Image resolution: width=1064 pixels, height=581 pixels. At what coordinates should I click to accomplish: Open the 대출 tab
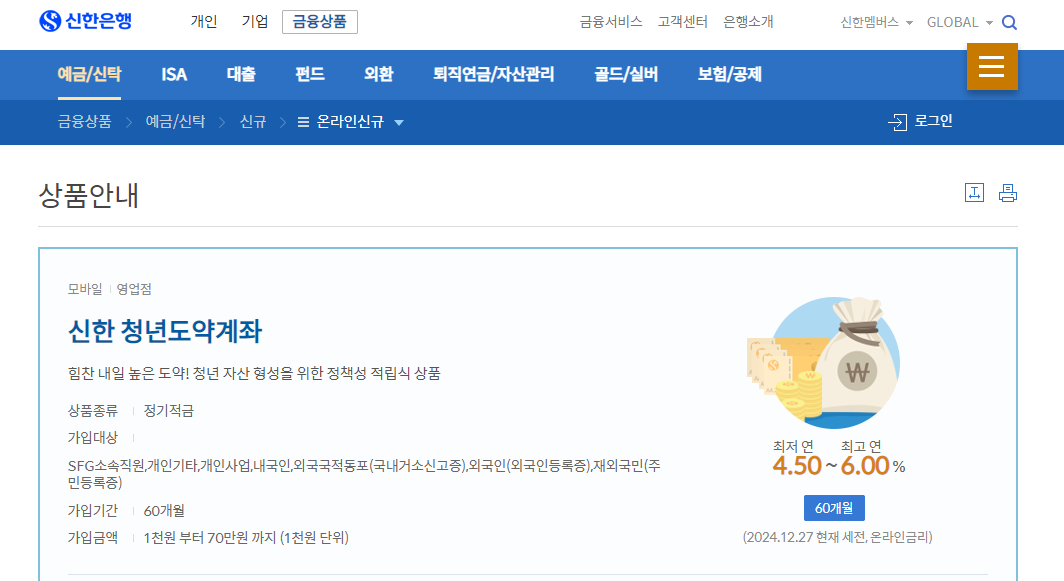pos(241,74)
